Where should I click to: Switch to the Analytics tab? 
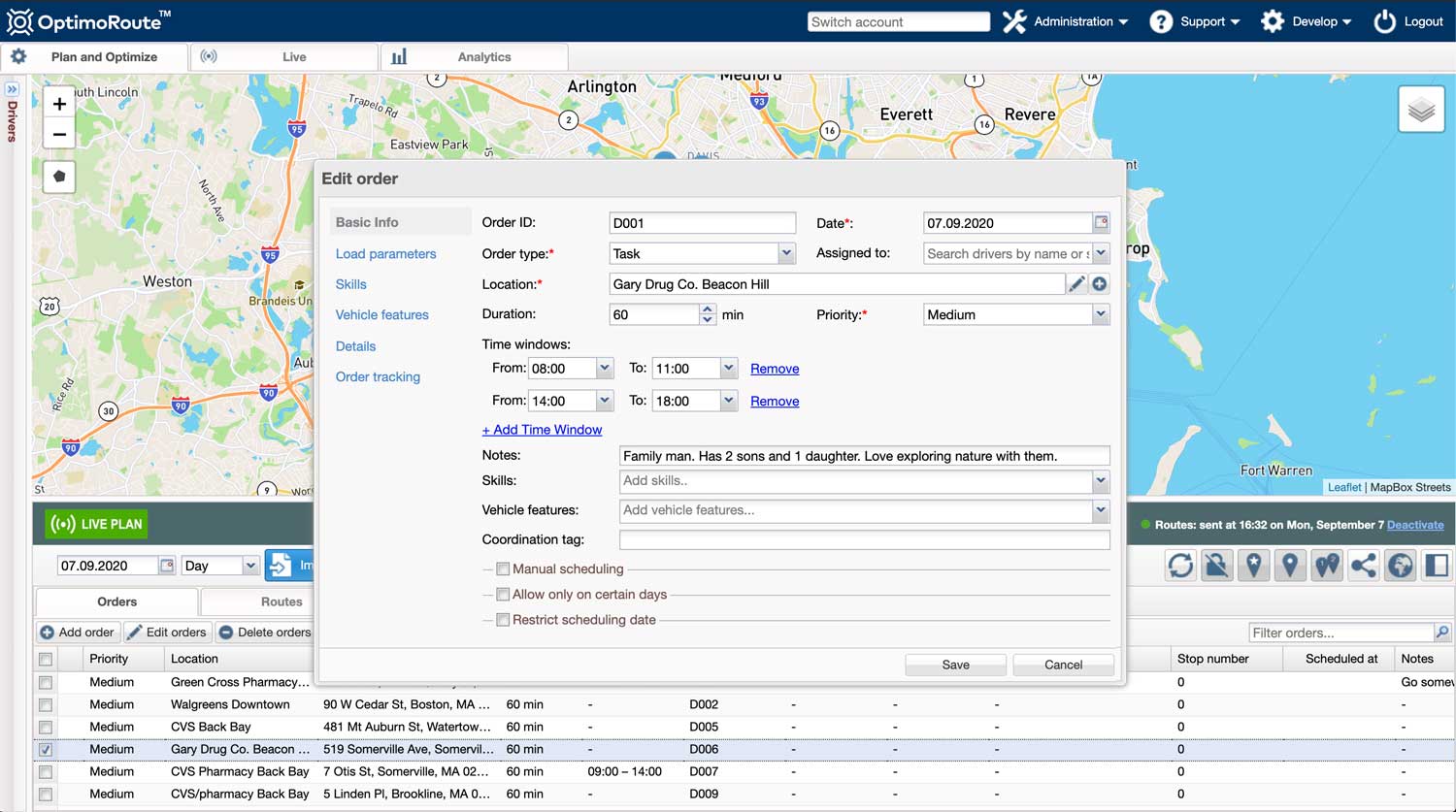[x=474, y=56]
